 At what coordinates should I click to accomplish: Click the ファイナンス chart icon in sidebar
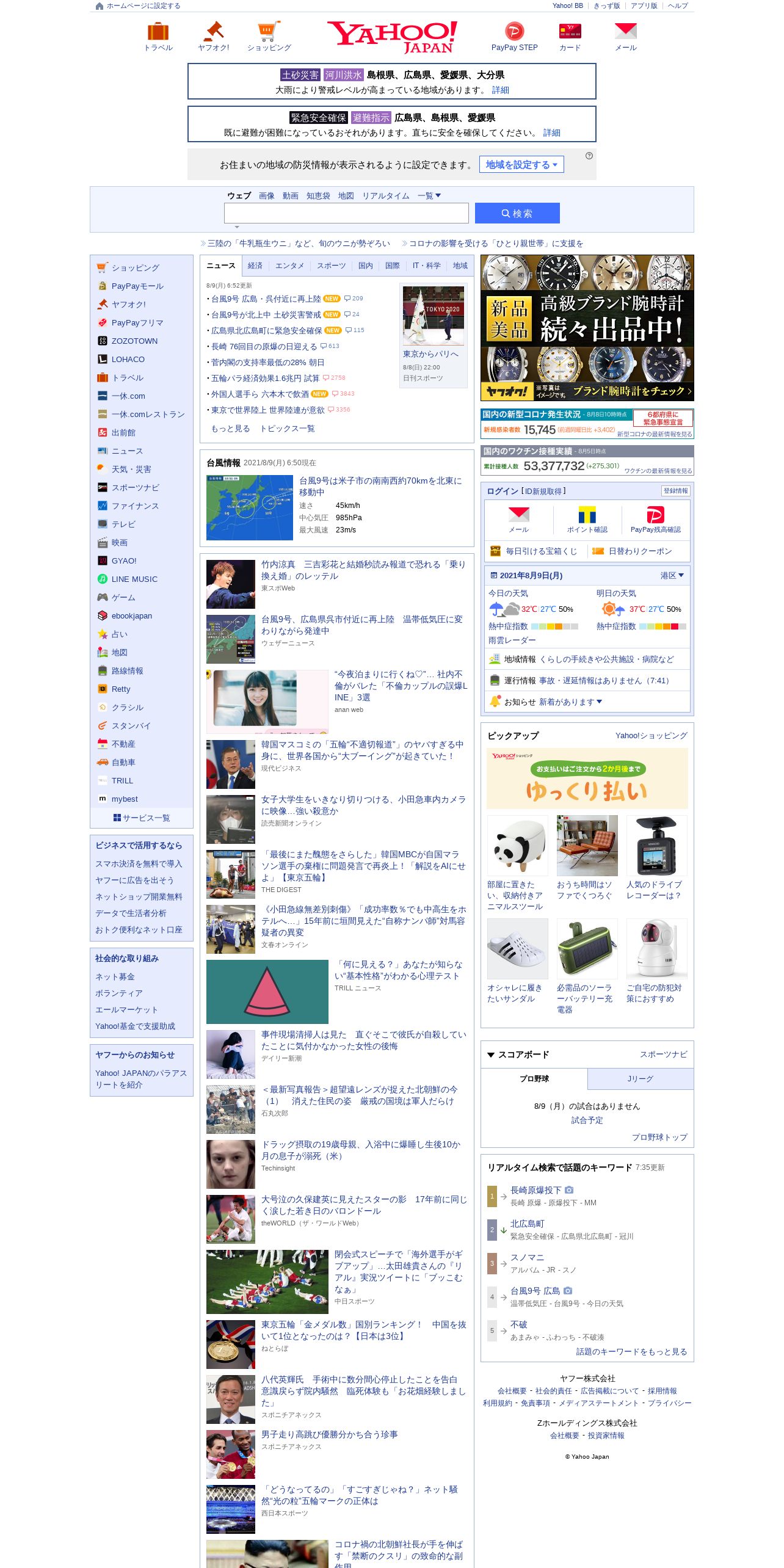point(103,506)
